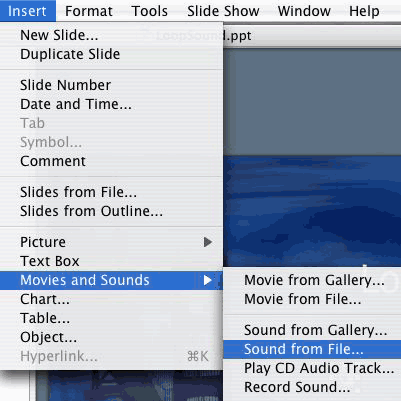Select the Comment menu item
The image size is (401, 401).
[x=111, y=161]
